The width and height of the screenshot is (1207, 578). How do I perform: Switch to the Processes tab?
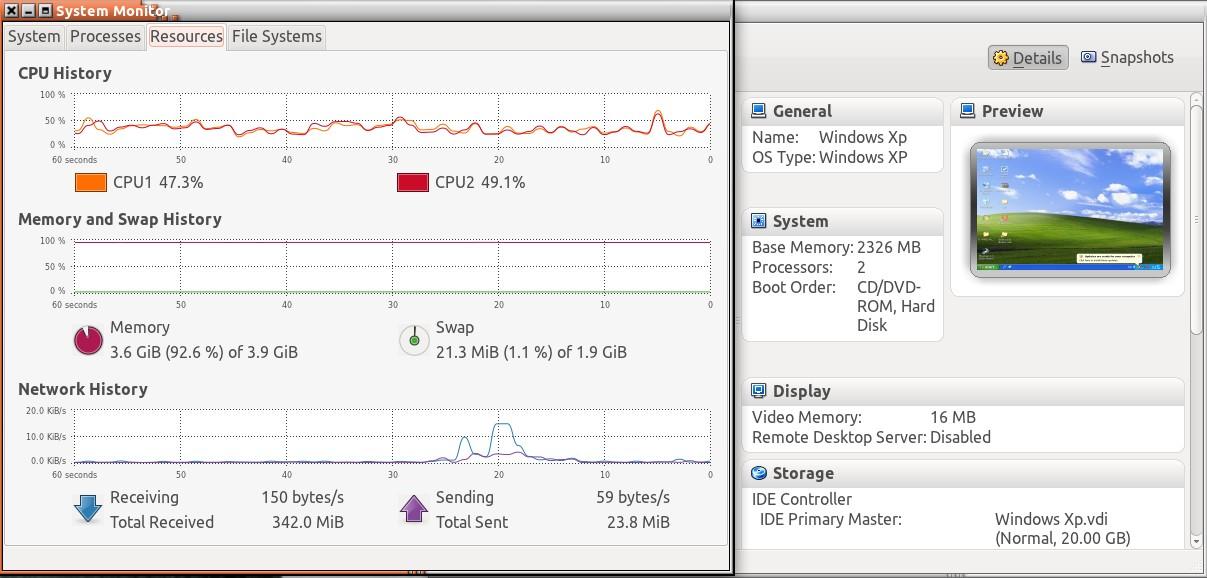[105, 37]
